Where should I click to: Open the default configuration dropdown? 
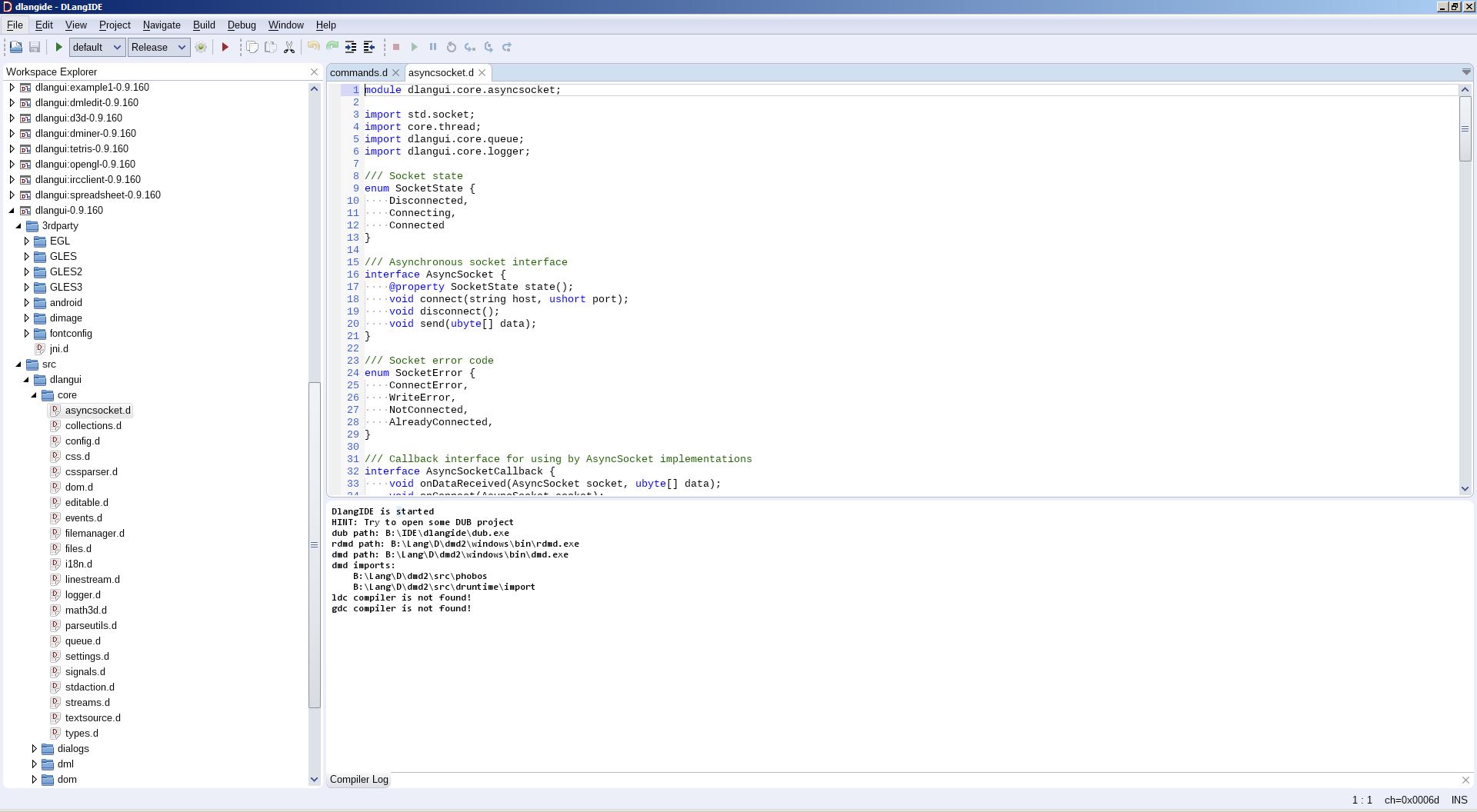click(x=97, y=47)
